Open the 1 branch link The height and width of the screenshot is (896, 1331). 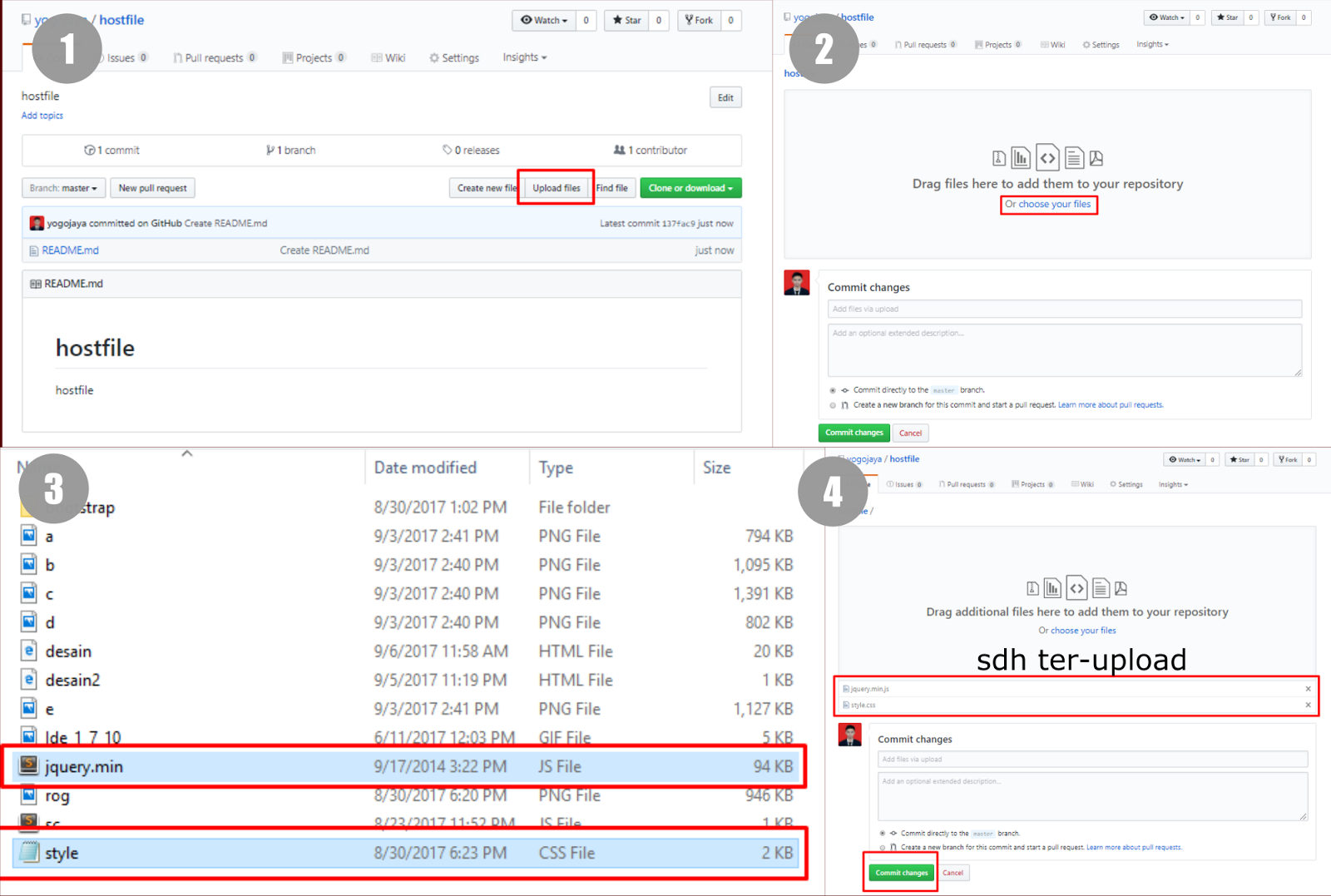[290, 151]
